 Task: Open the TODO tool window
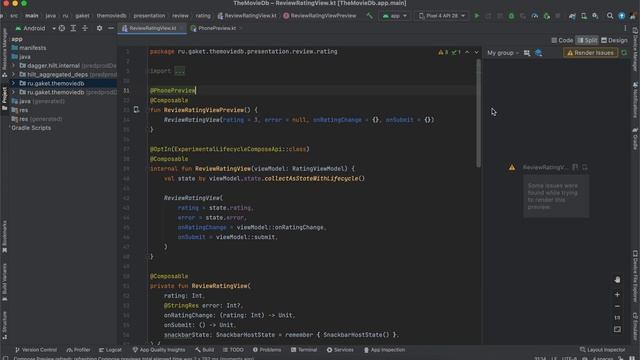point(233,350)
